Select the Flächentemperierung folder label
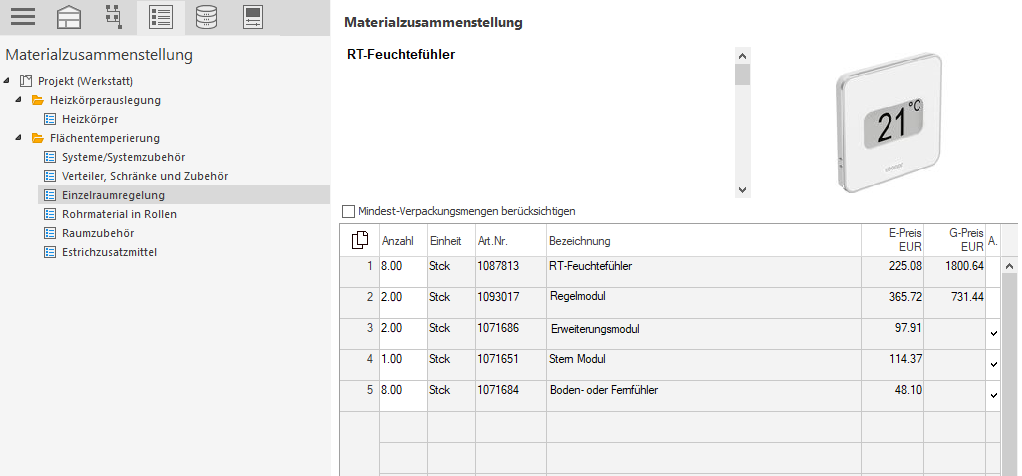The width and height of the screenshot is (1022, 476). pos(105,138)
